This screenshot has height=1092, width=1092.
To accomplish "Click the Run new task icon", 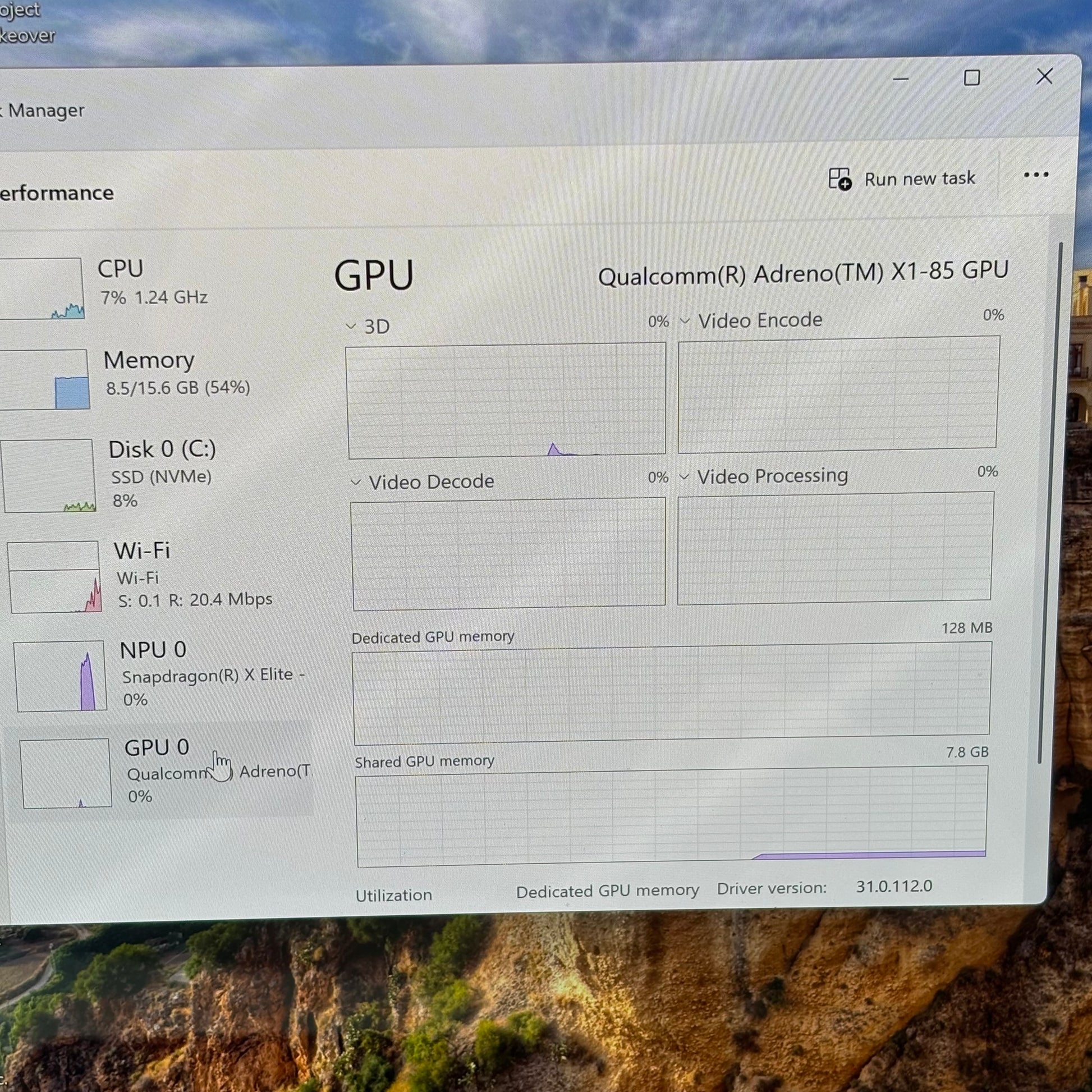I will [839, 179].
